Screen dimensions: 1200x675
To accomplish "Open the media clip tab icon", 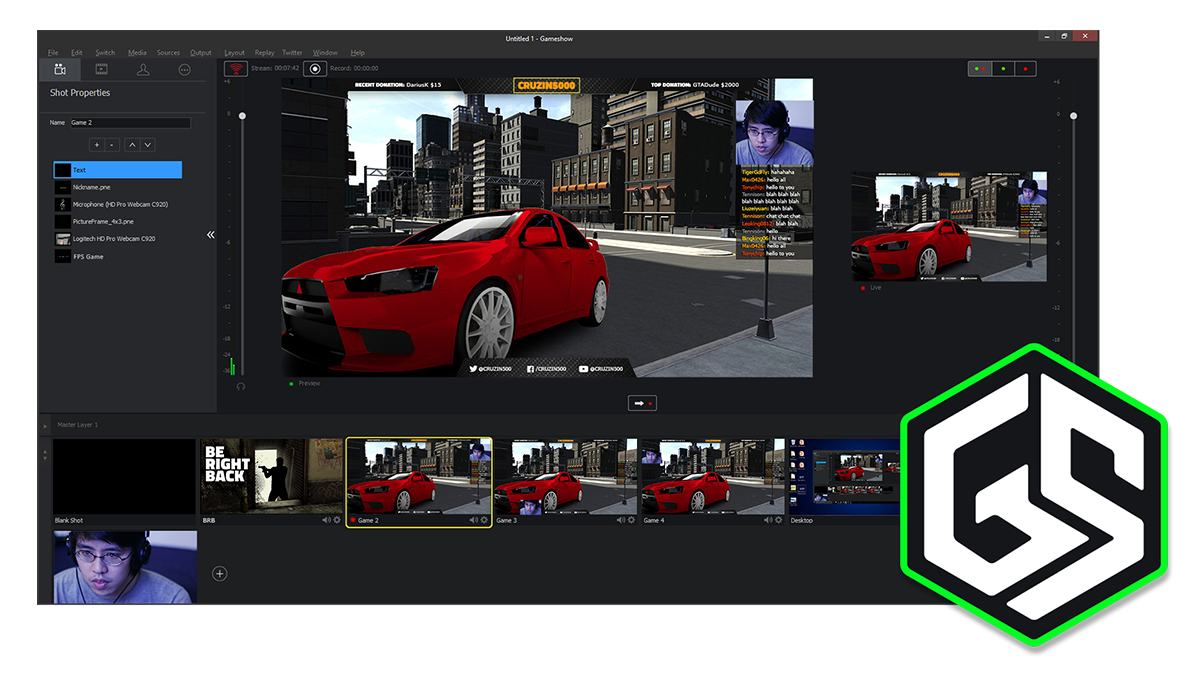I will click(x=101, y=70).
